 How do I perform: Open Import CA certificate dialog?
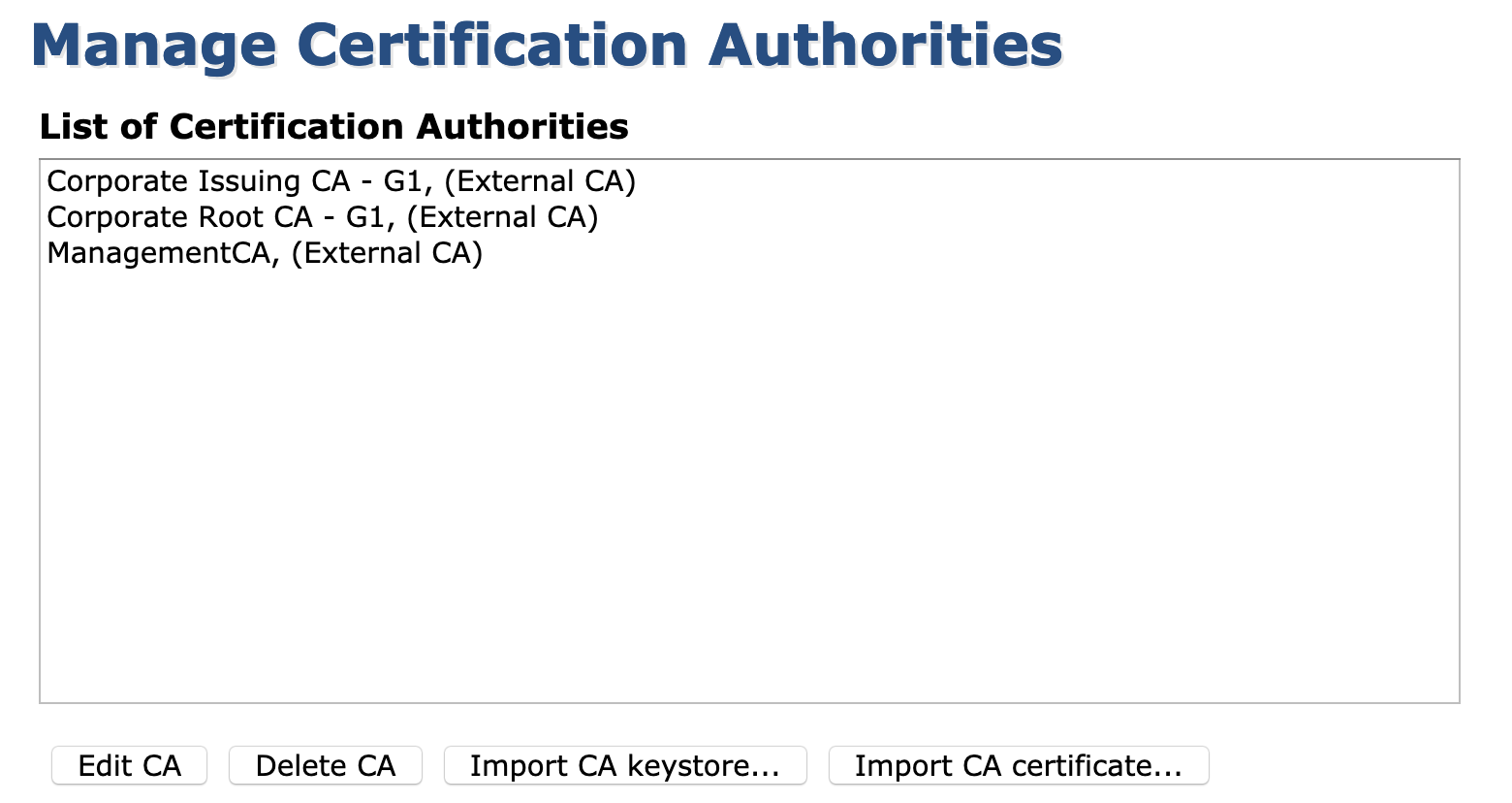(1018, 765)
